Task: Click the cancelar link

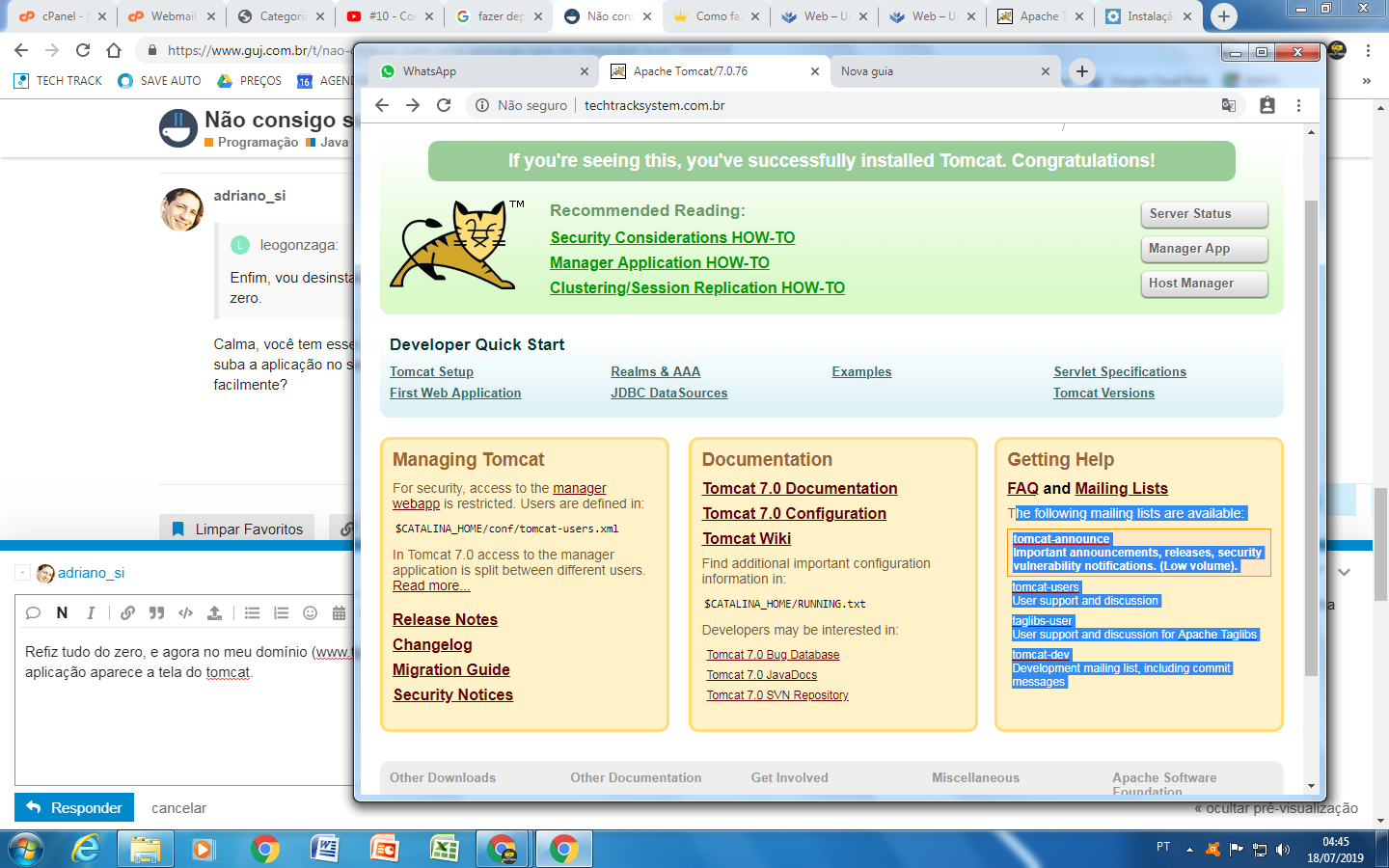Action: click(x=178, y=808)
